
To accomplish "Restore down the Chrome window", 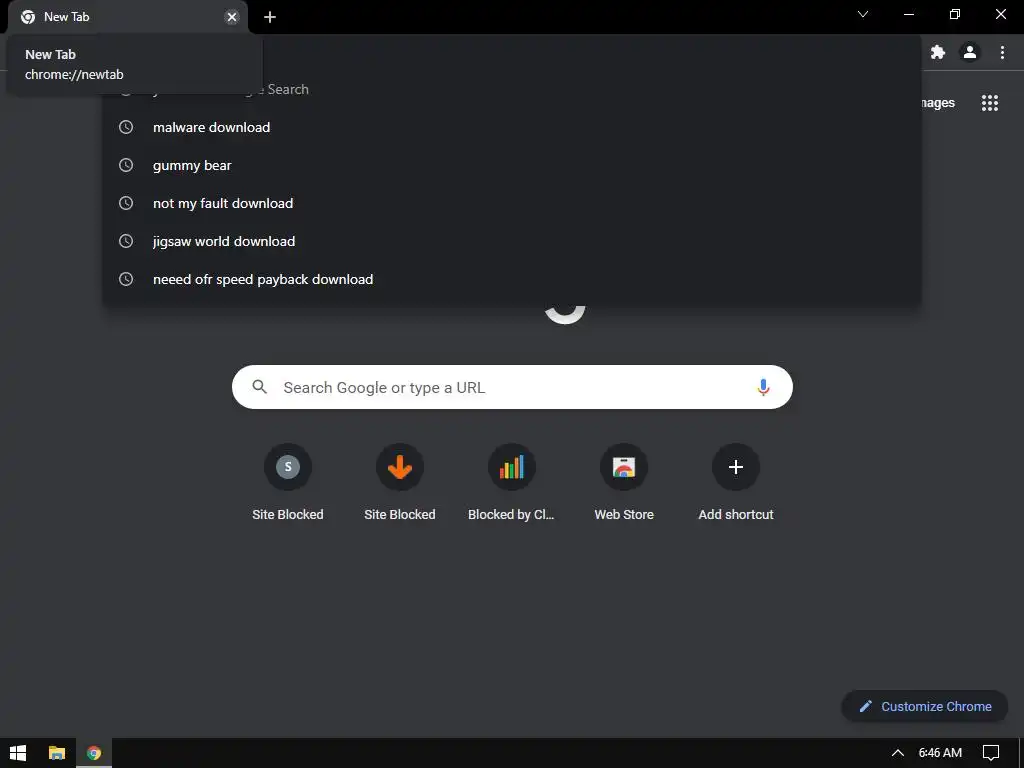I will click(x=955, y=14).
